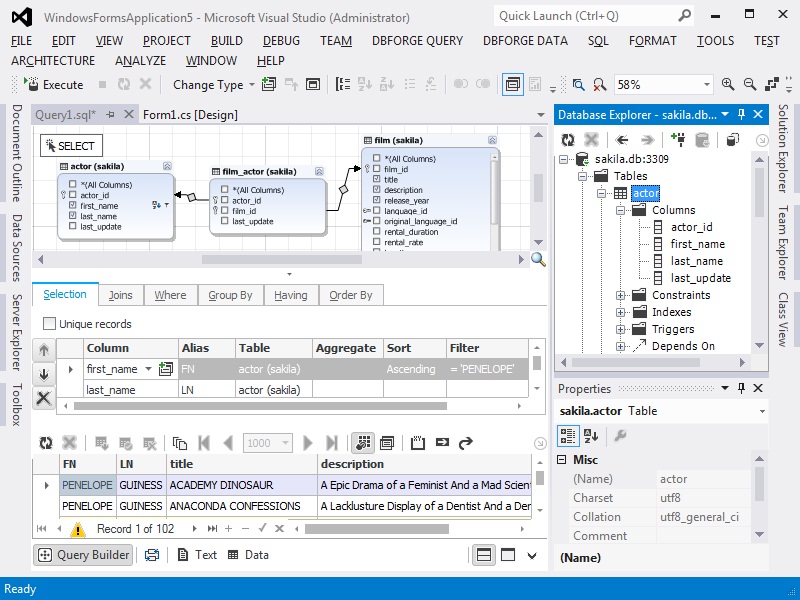
Task: Click the move row up arrow button
Action: (x=44, y=350)
